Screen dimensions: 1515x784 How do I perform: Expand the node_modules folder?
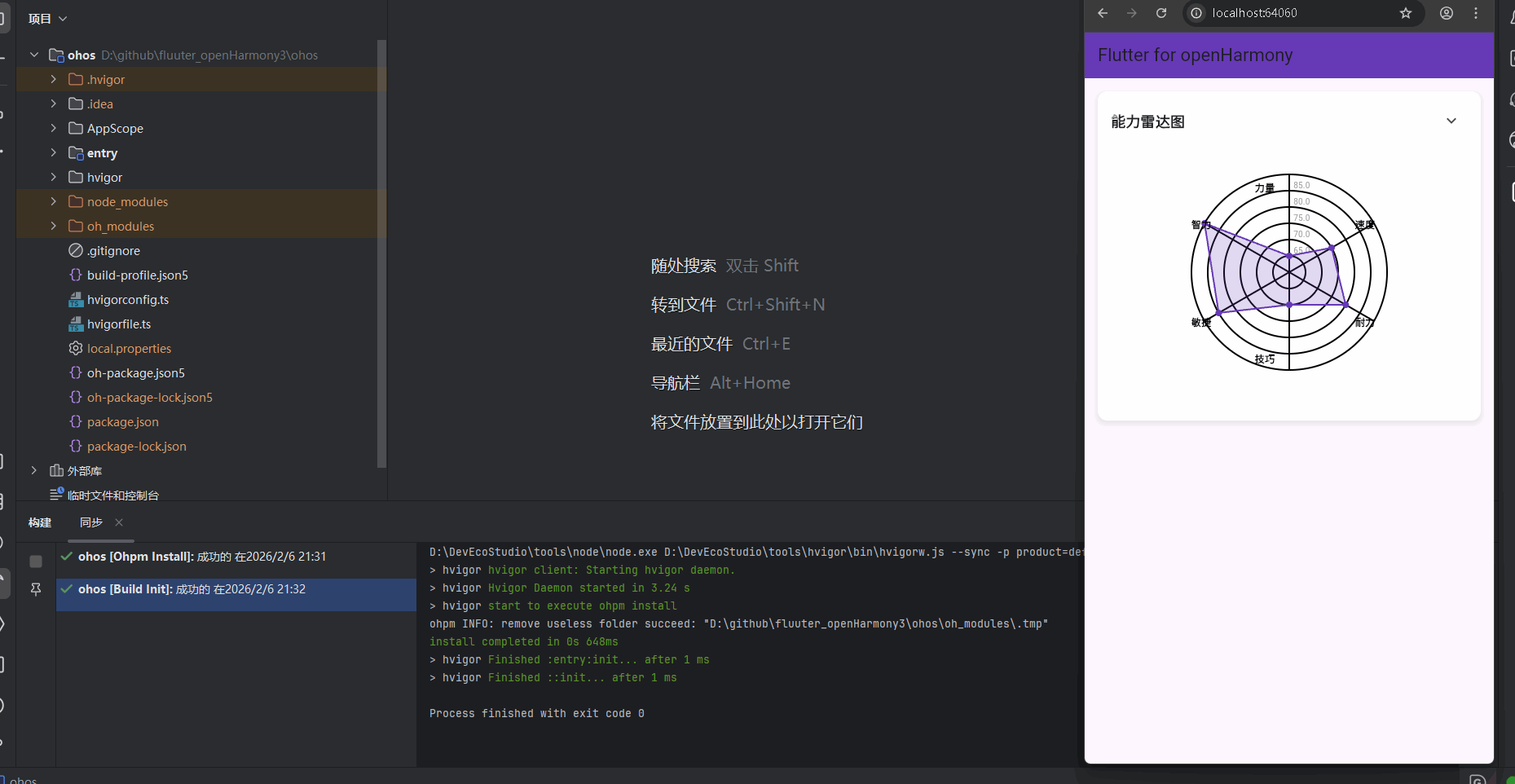tap(53, 201)
